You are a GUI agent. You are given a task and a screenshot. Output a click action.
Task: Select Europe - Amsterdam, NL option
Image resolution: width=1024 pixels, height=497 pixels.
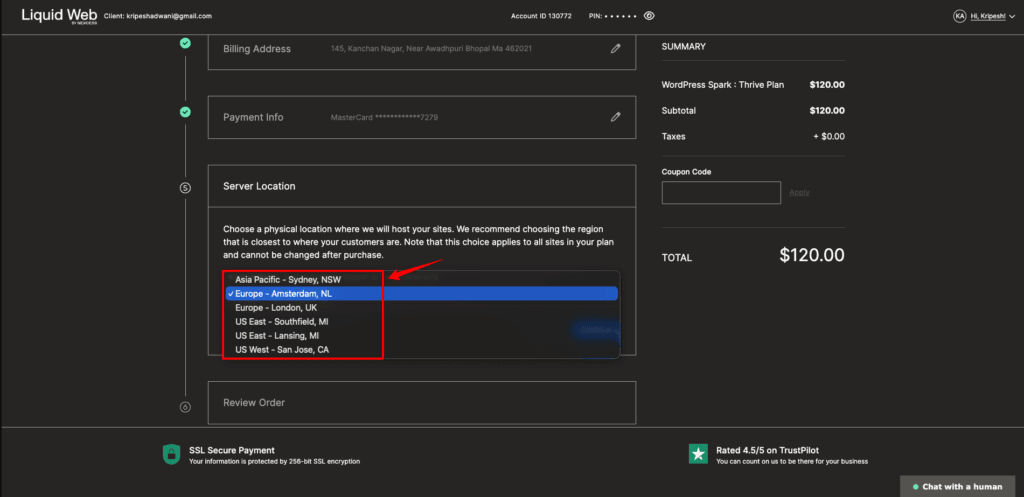[421, 294]
